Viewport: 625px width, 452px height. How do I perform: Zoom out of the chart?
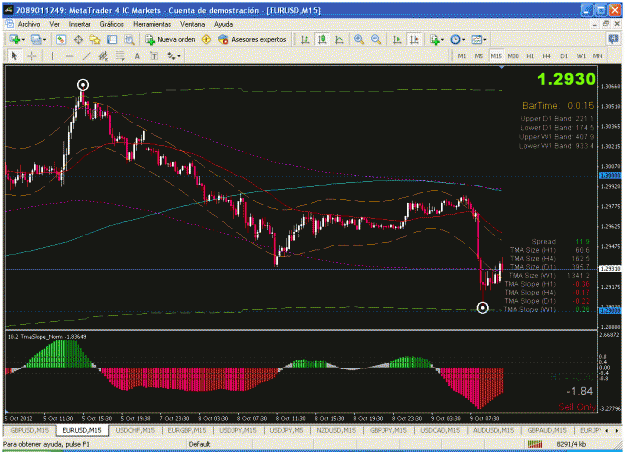(376, 39)
